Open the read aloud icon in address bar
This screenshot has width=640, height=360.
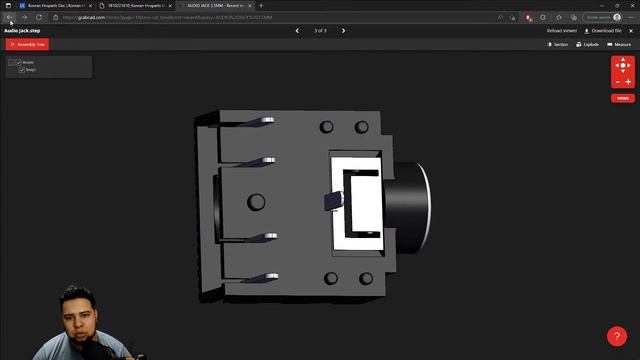(500, 18)
